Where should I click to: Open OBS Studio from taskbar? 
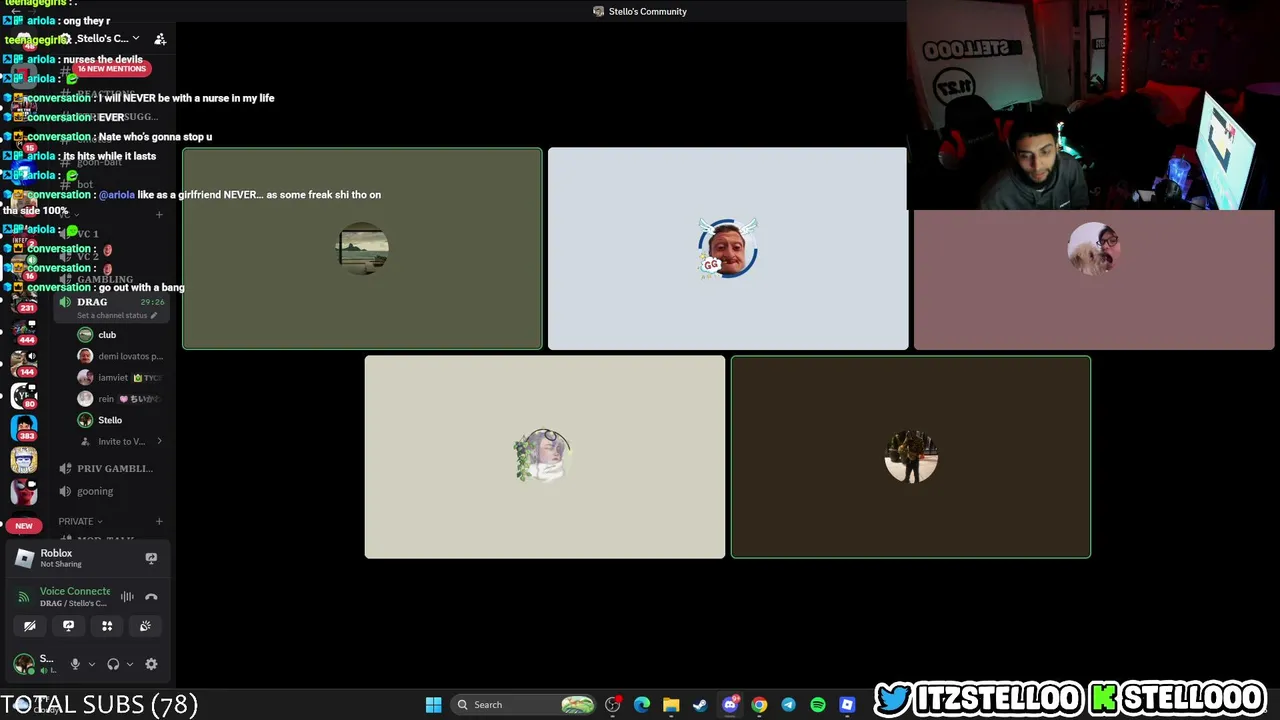(613, 705)
